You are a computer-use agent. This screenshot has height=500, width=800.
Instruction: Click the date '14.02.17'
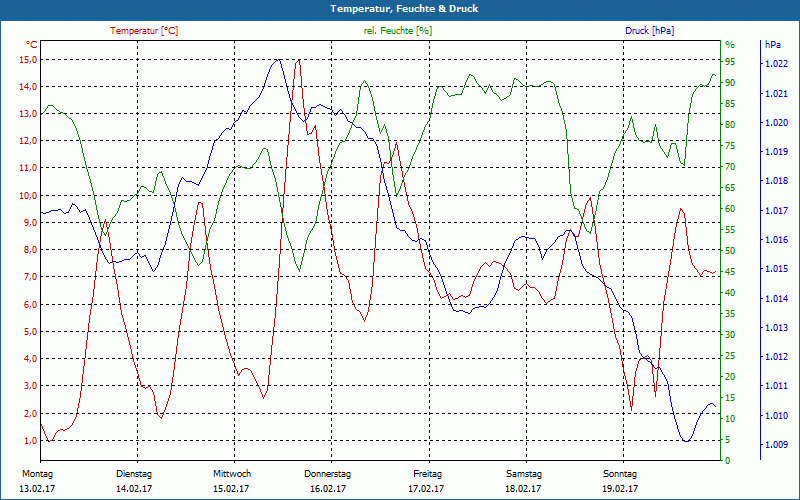(x=134, y=489)
